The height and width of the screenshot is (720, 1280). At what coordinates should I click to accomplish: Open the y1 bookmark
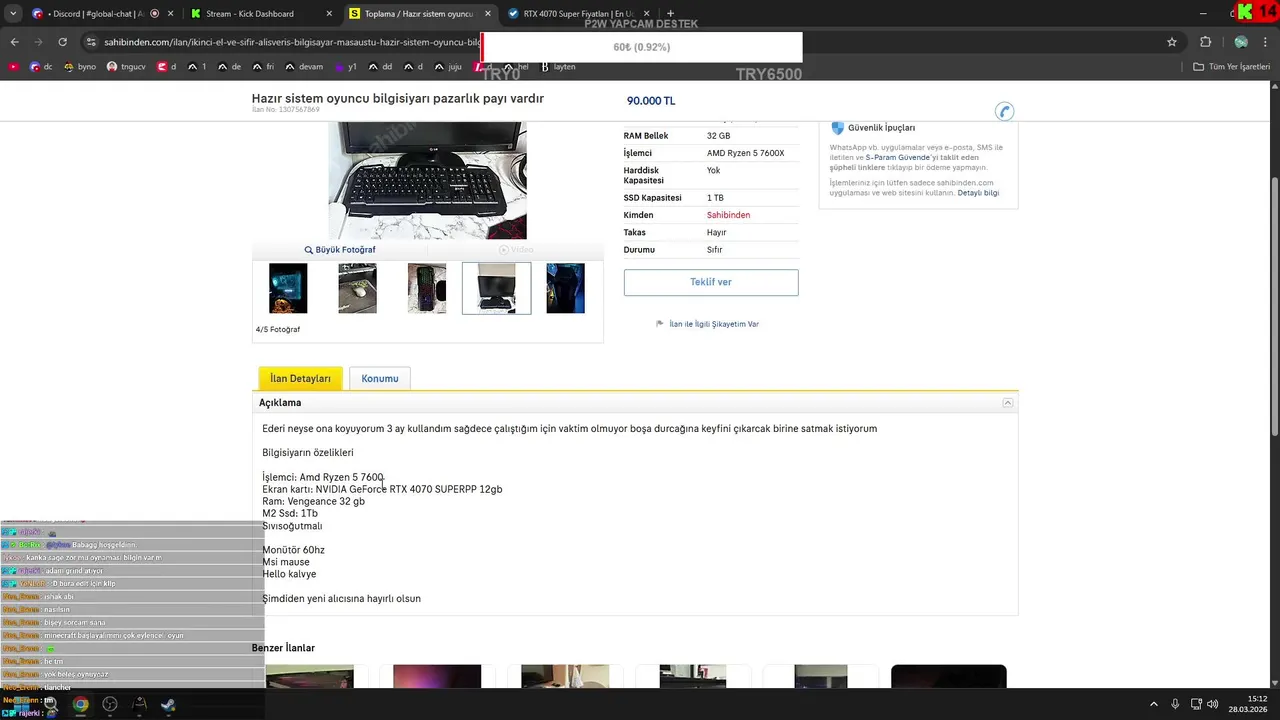[x=346, y=67]
